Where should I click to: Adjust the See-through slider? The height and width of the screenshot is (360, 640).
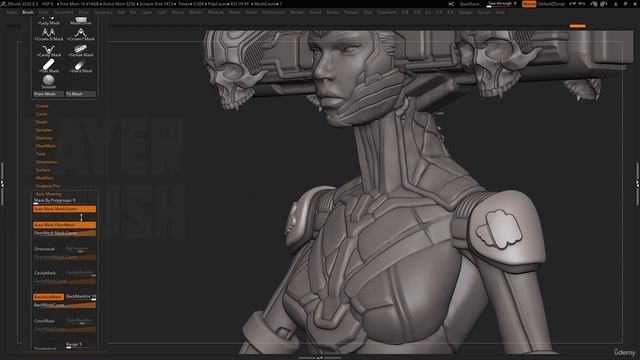pyautogui.click(x=502, y=4)
